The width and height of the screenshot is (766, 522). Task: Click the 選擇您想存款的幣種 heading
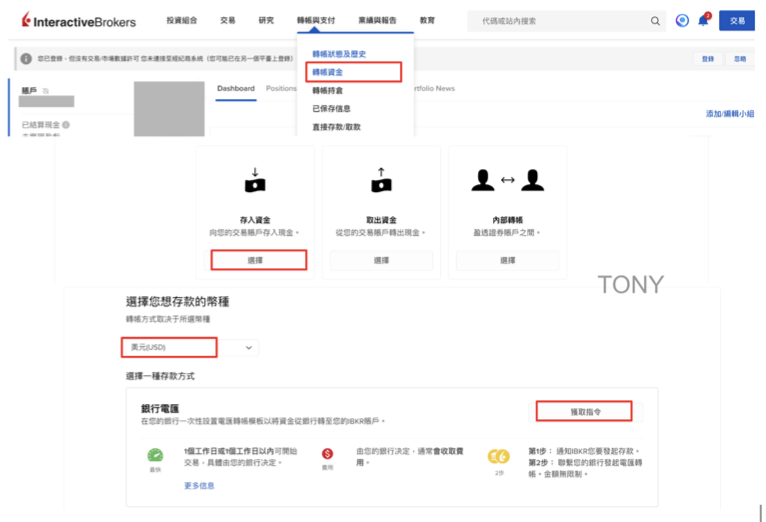coord(177,301)
